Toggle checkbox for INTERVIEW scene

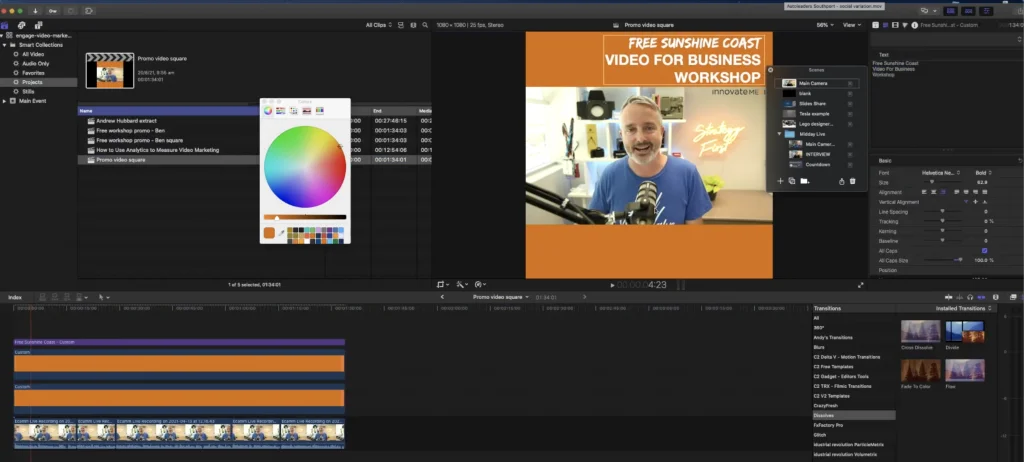coord(850,154)
